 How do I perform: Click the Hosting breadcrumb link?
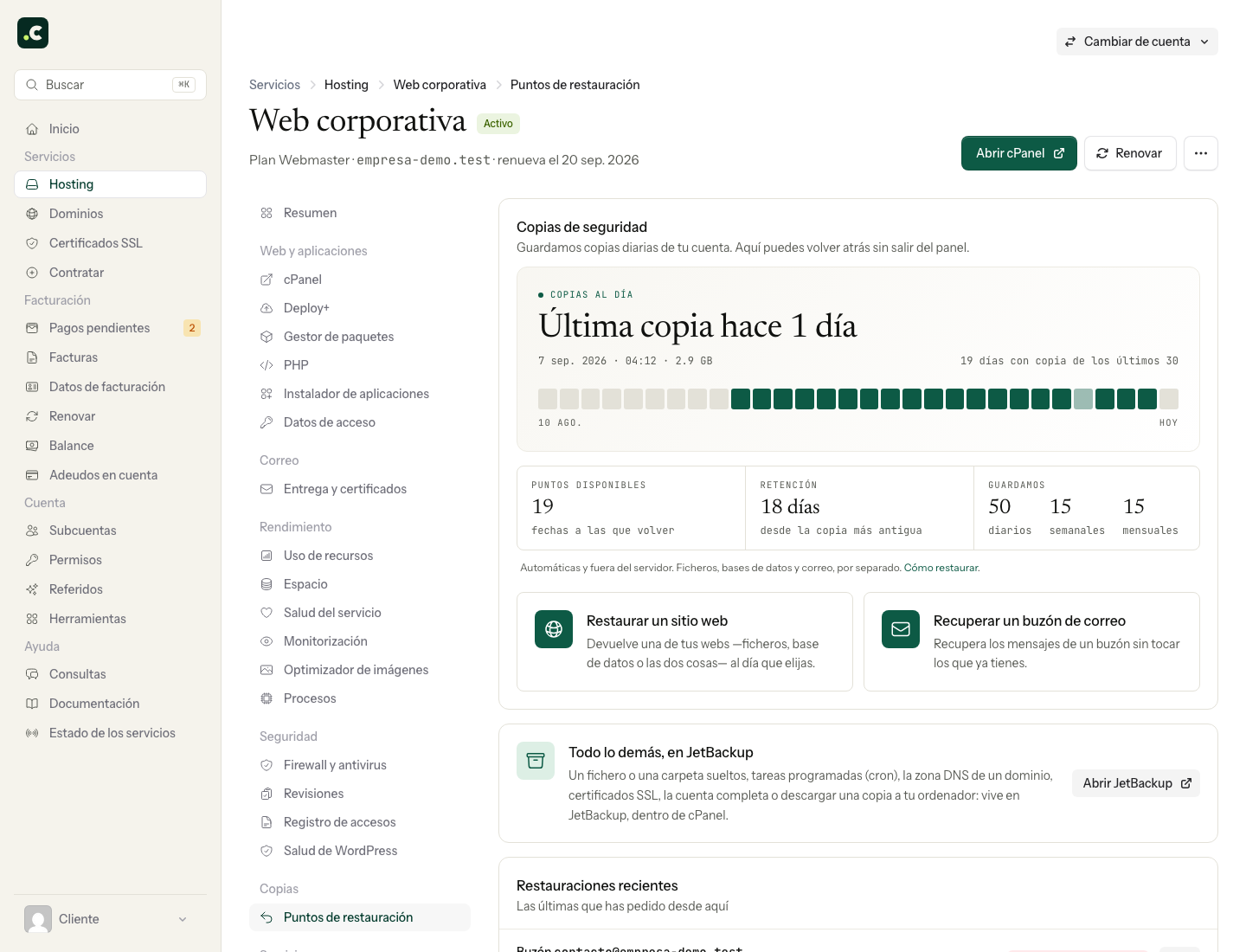346,85
